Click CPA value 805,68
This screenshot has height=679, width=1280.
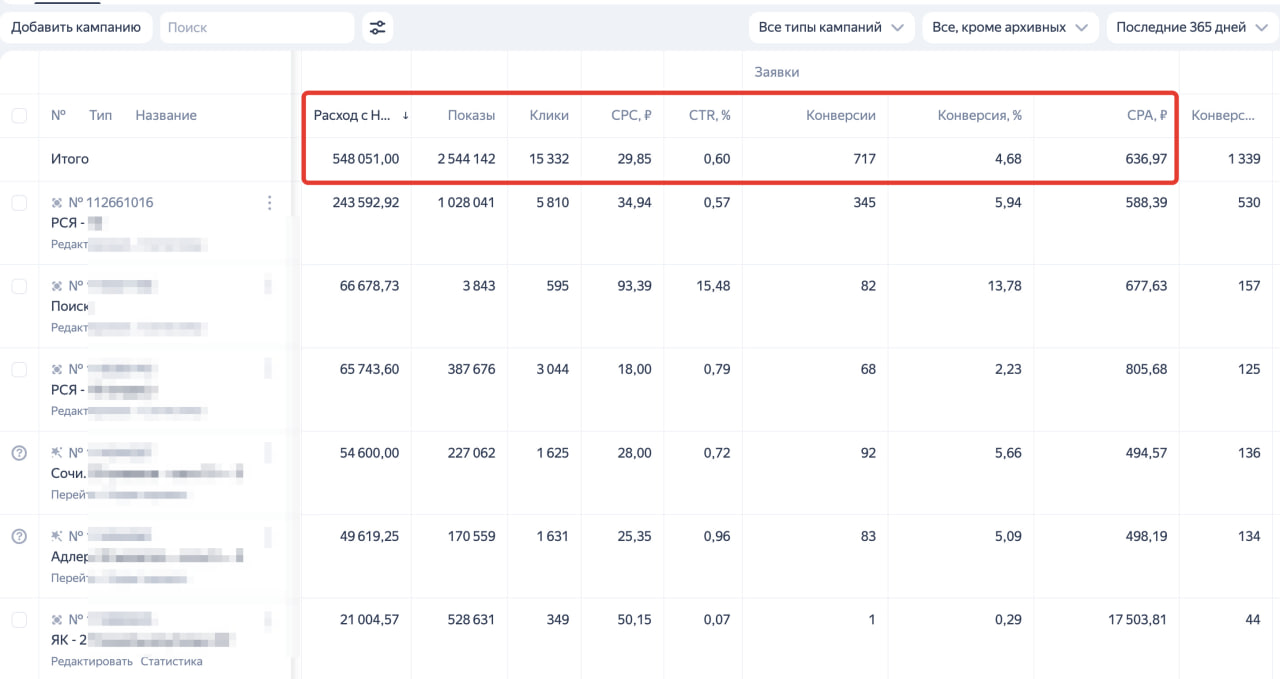point(1146,370)
